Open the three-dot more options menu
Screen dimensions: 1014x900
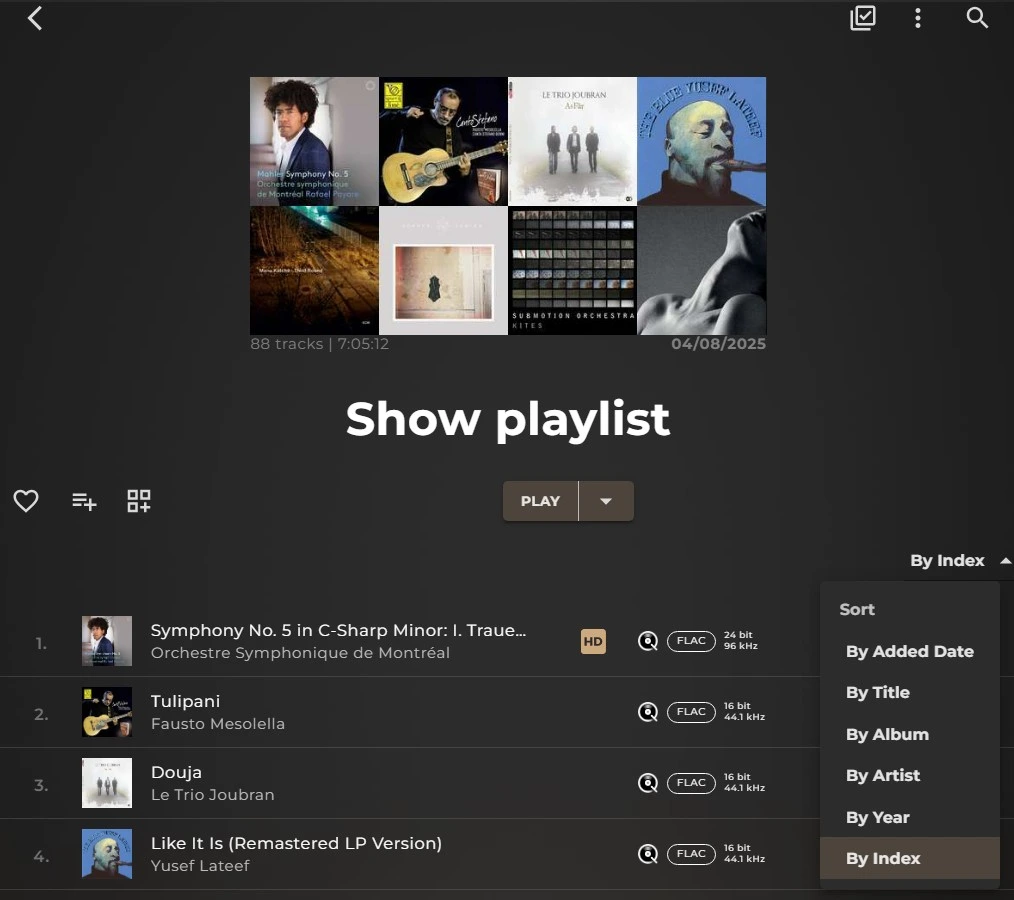tap(917, 18)
